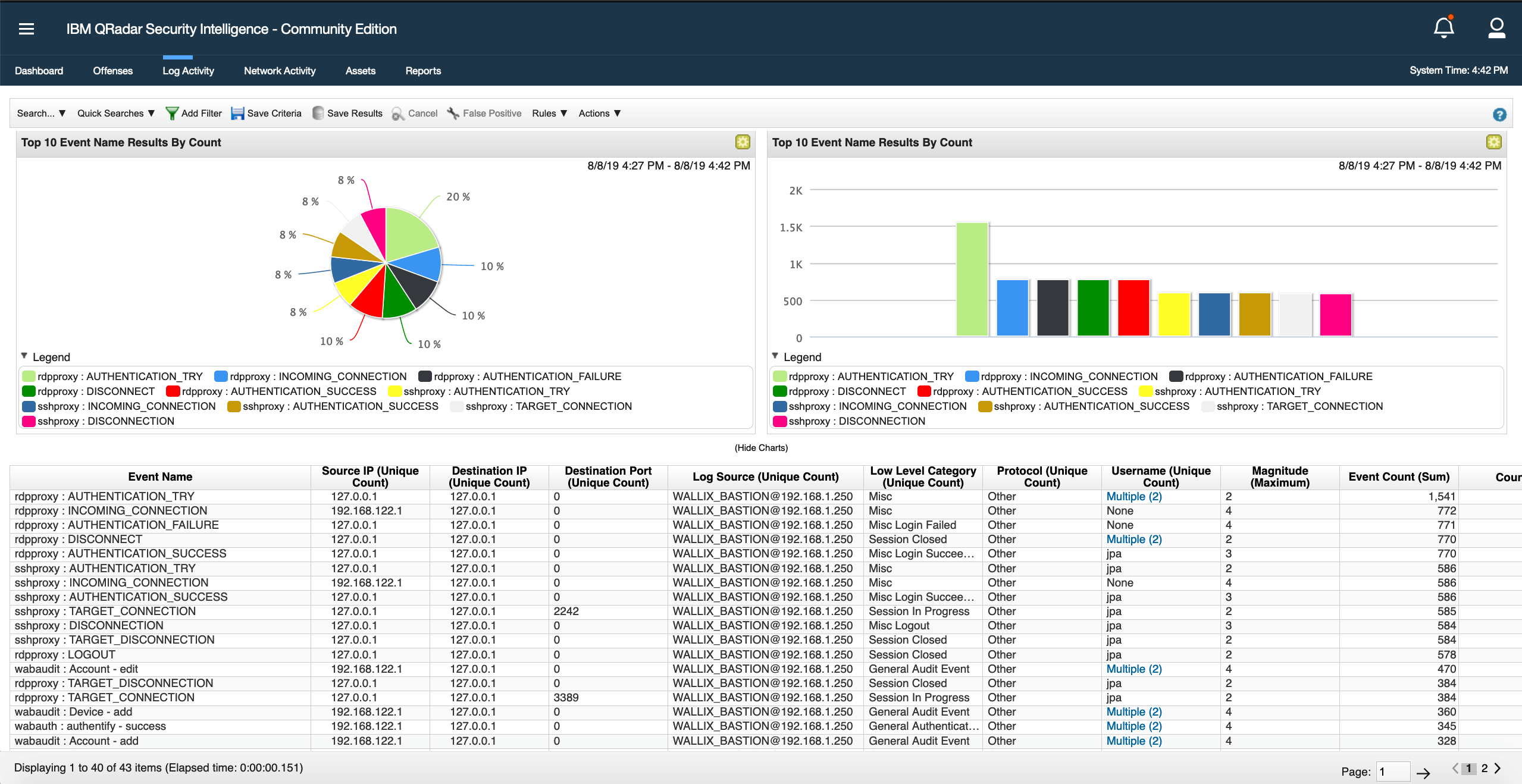The width and height of the screenshot is (1522, 784).
Task: Click the Save Criteria disk icon
Action: [x=237, y=113]
